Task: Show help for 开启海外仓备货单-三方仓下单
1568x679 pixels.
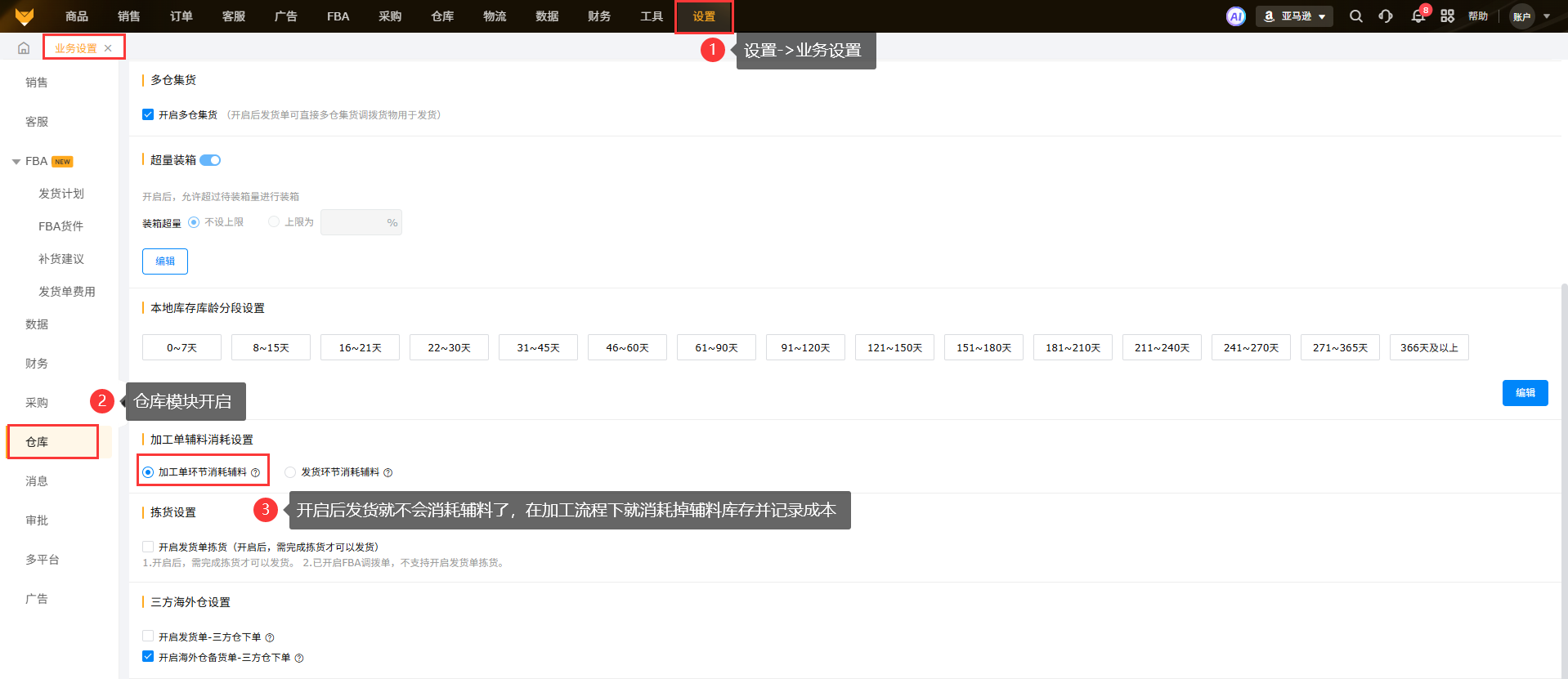Action: 299,658
